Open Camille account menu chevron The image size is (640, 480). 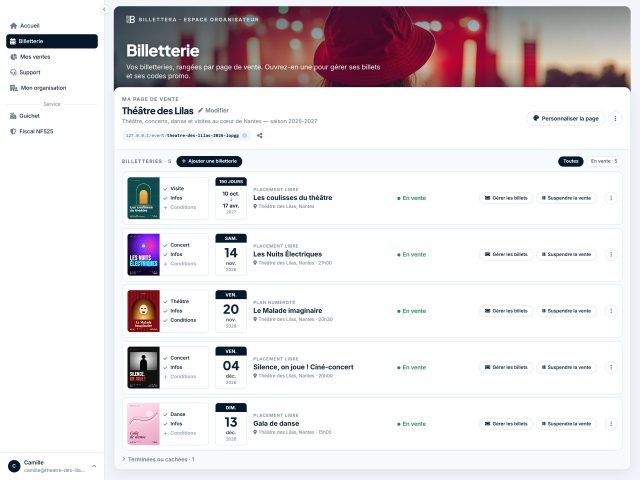[x=94, y=466]
